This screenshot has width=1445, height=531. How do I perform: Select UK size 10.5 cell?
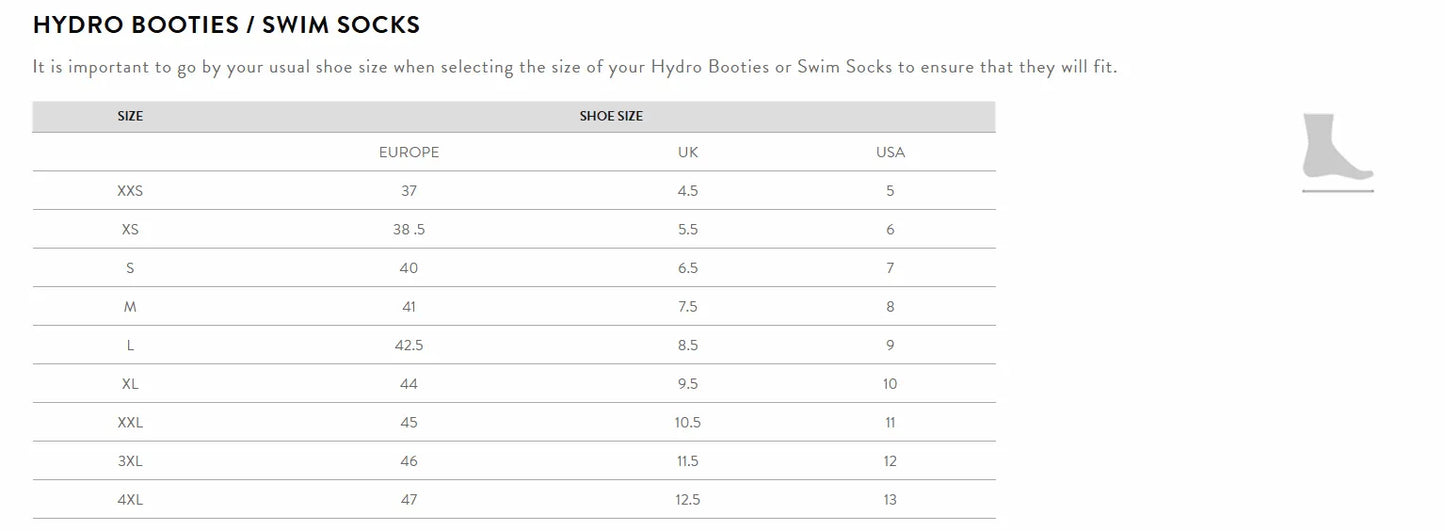click(687, 423)
